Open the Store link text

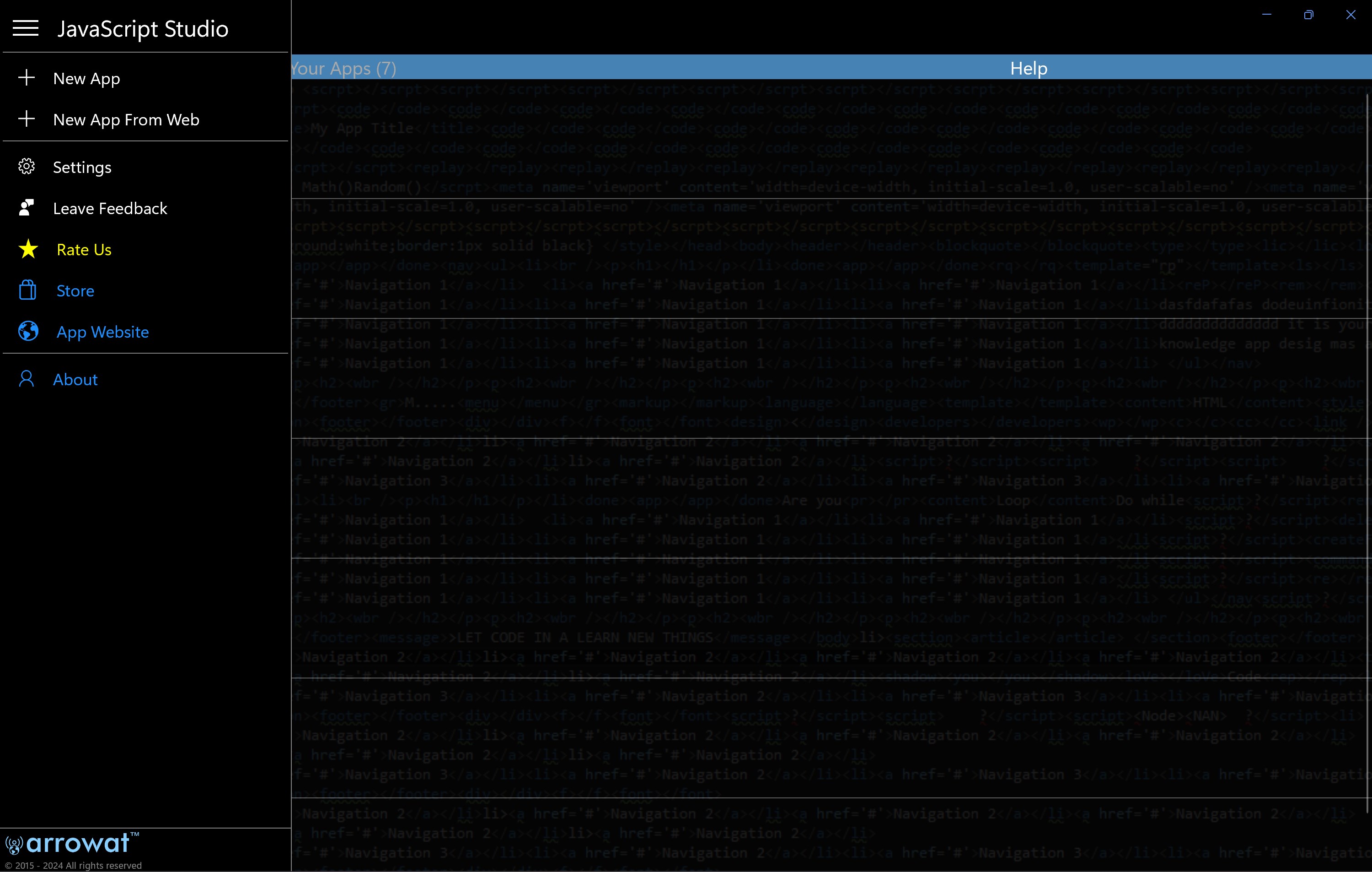click(75, 291)
